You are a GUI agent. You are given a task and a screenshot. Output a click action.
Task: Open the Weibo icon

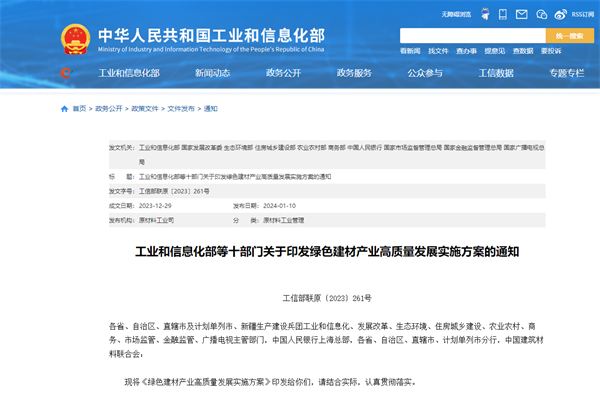[x=561, y=15]
